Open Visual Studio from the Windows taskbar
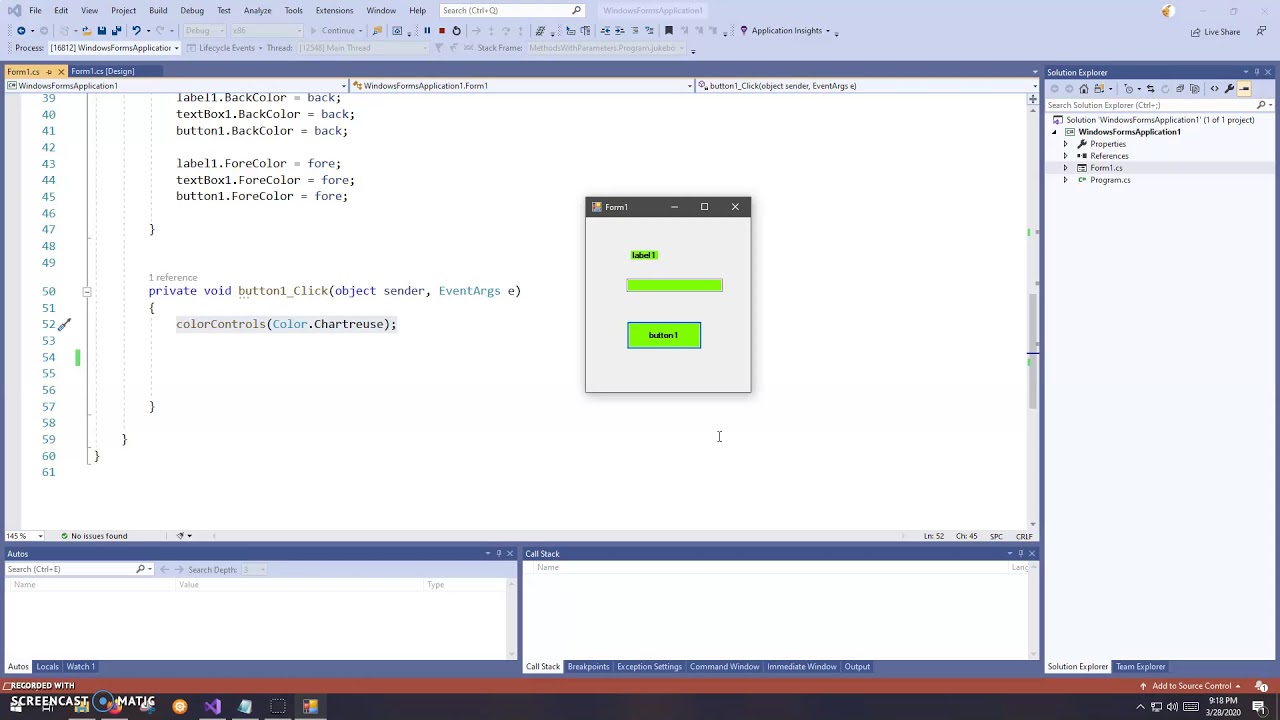Viewport: 1280px width, 720px height. [212, 706]
